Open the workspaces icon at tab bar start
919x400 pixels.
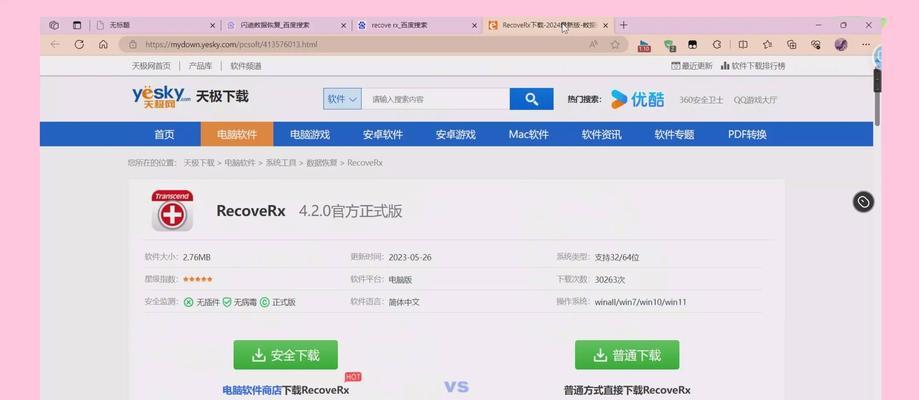[x=54, y=25]
